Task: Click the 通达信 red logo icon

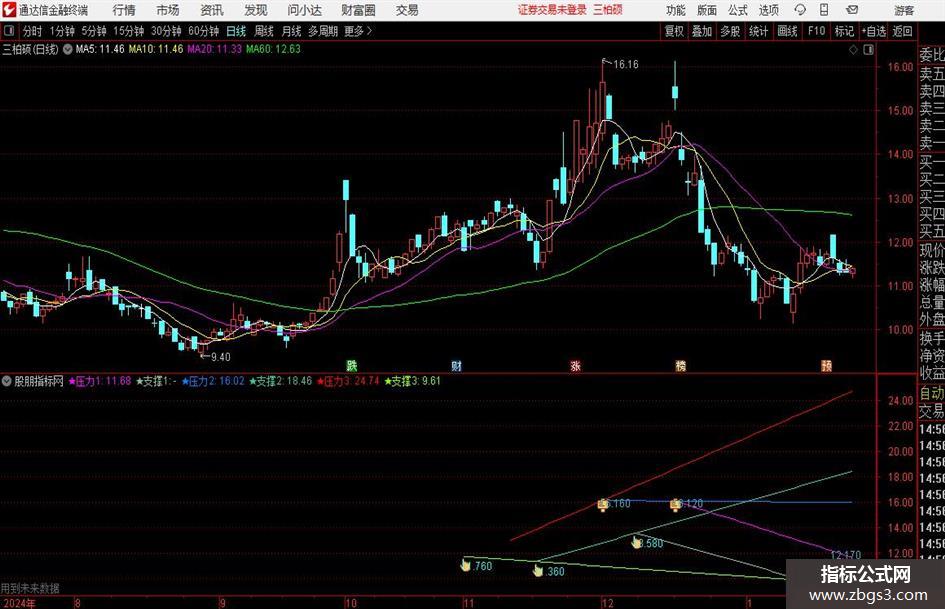Action: (9, 10)
